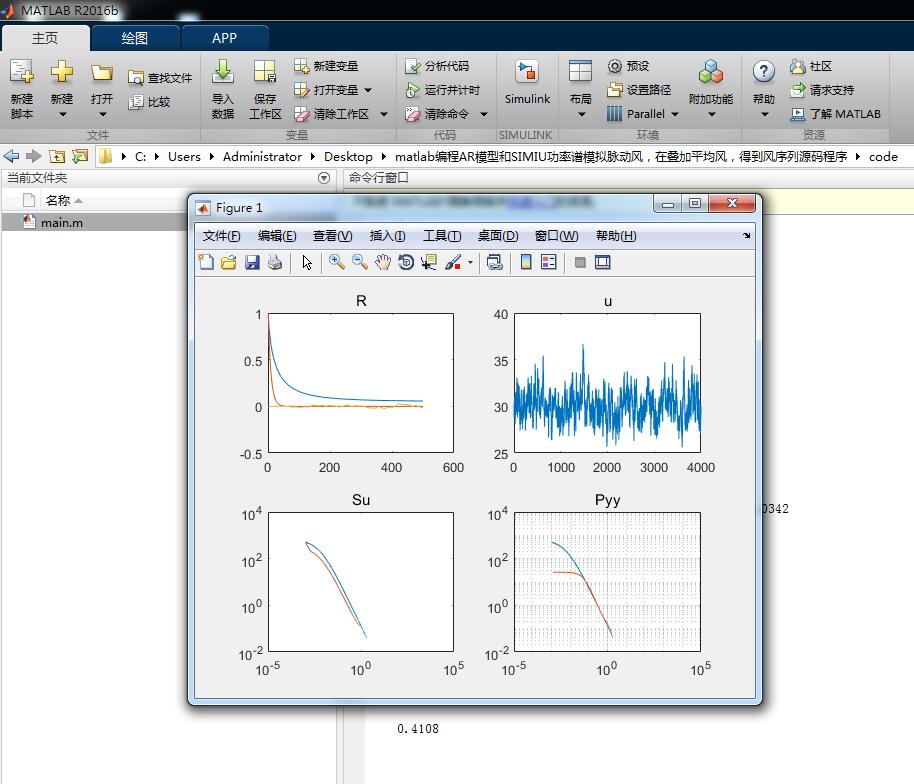This screenshot has height=784, width=914.
Task: Click Set Path (设置路径)
Action: tap(639, 90)
